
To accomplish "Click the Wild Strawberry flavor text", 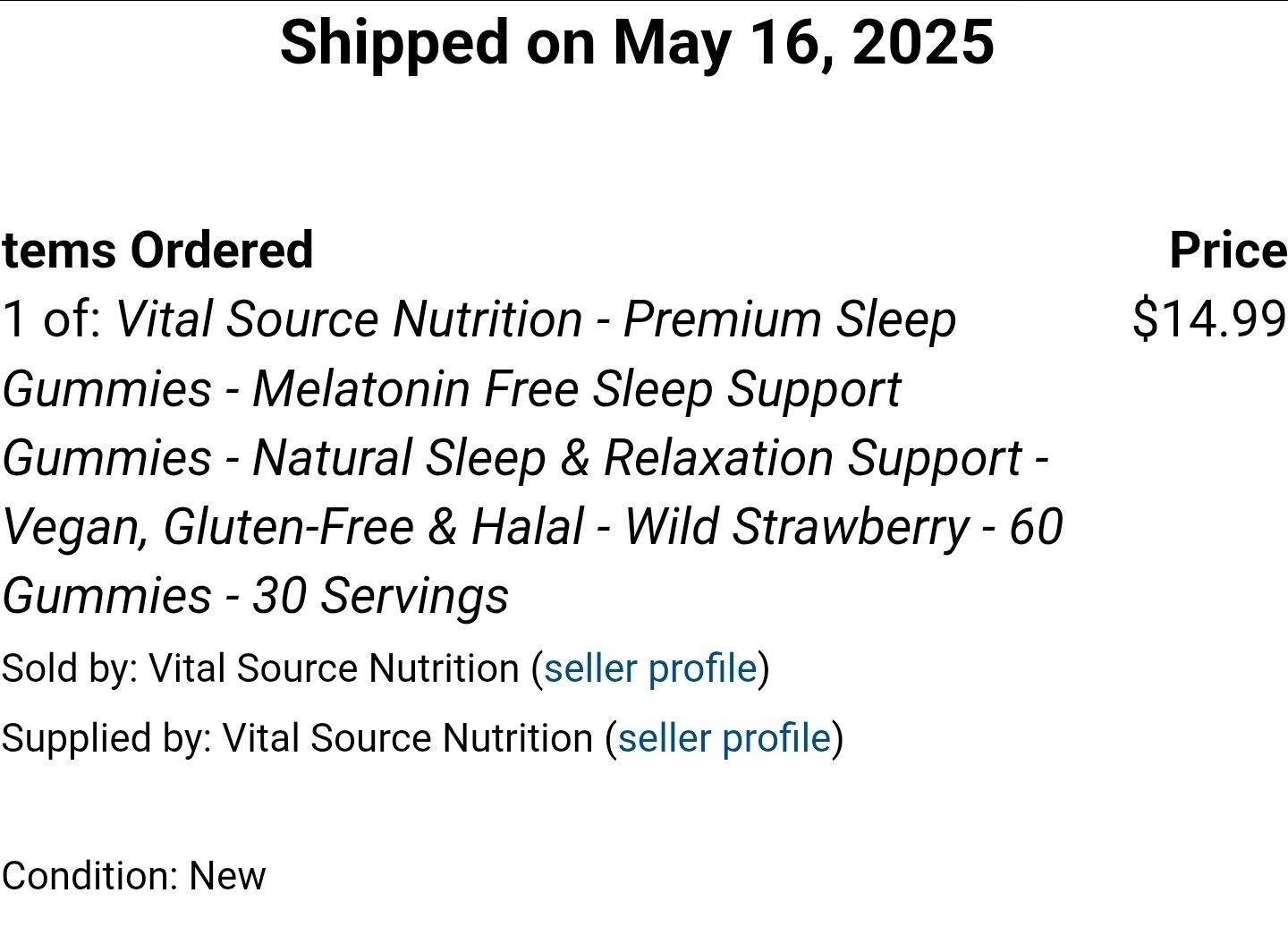I will click(x=796, y=526).
